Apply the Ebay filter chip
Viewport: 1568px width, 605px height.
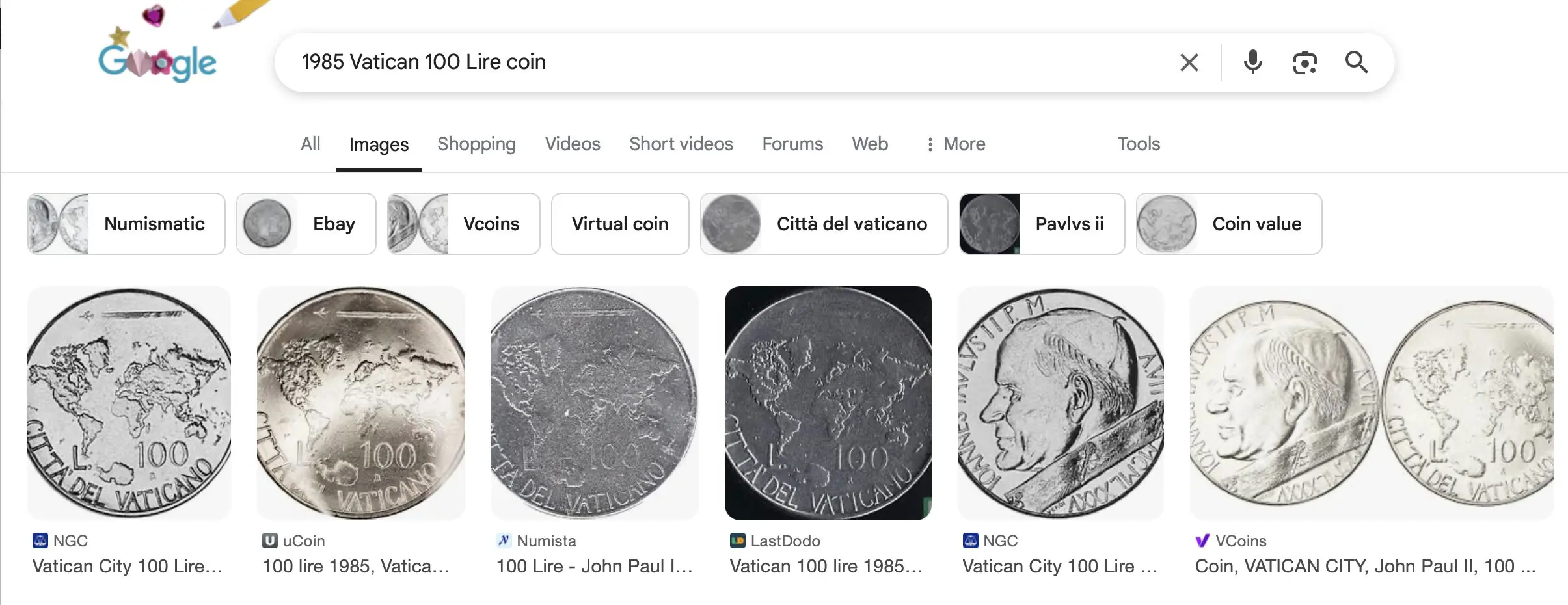point(306,224)
